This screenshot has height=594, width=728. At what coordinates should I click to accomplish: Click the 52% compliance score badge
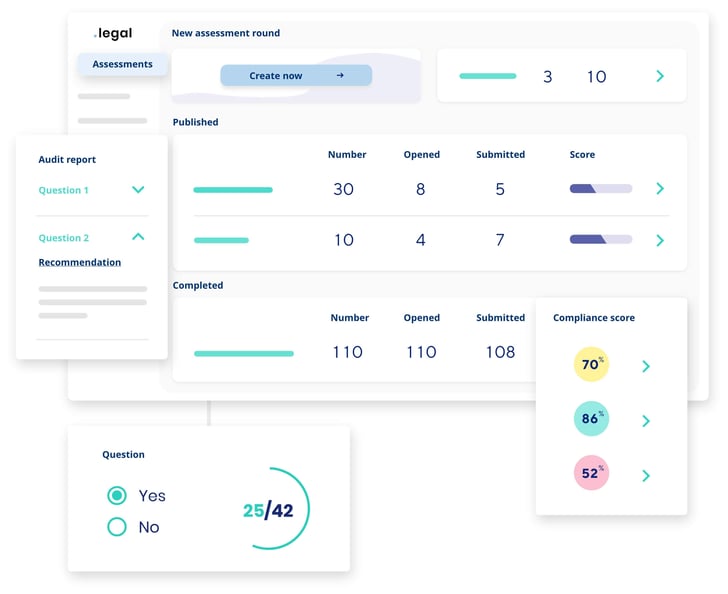(591, 473)
